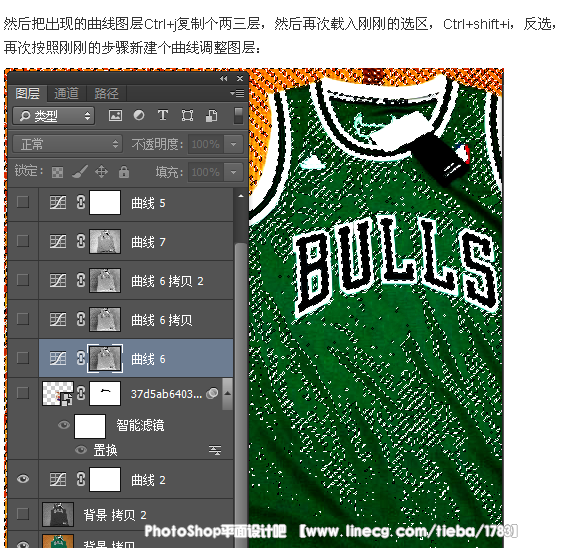Close the layers panel
This screenshot has height=548, width=568.
pos(240,78)
